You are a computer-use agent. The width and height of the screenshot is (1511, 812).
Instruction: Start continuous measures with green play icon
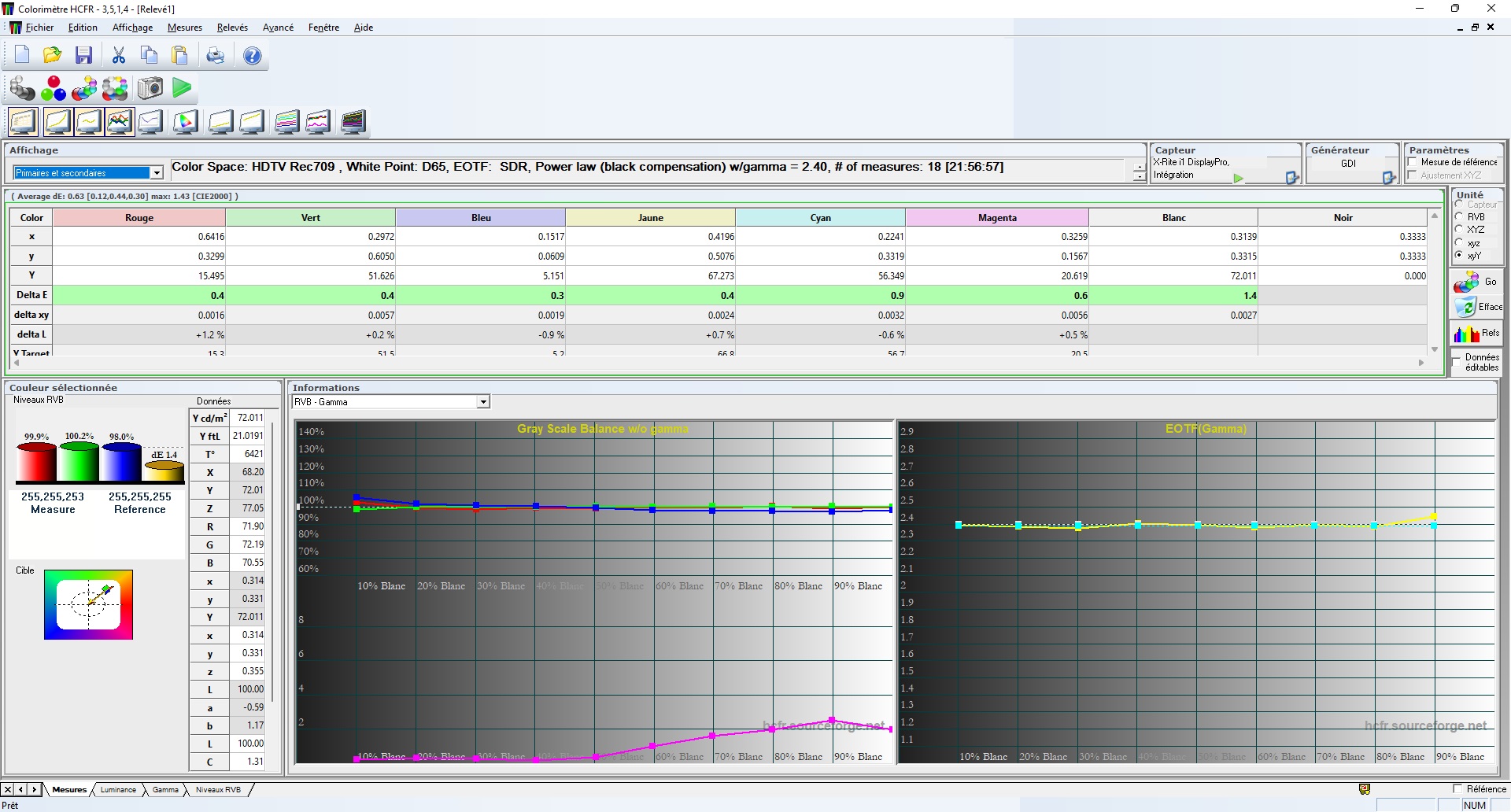tap(182, 88)
